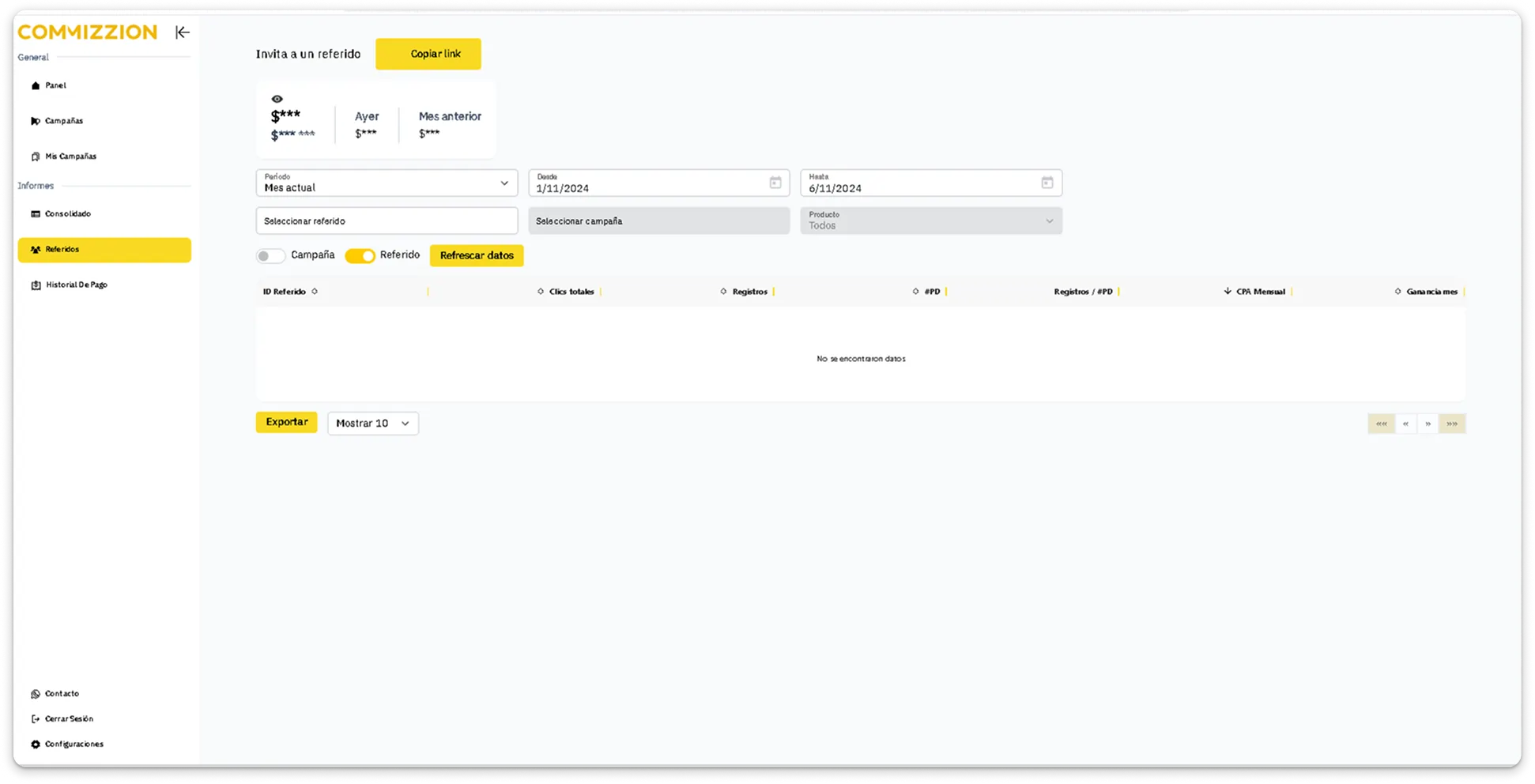This screenshot has height=784, width=1535.
Task: Sort by Registros column icon
Action: (x=723, y=292)
